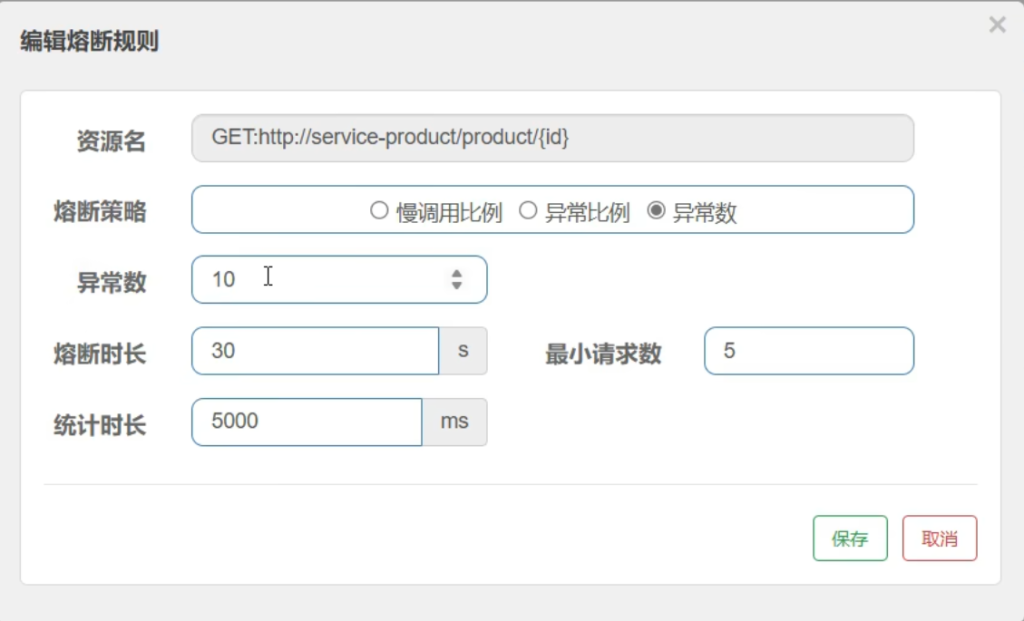Click the down arrow on 异常数 spinner
Viewport: 1024px width, 621px height.
457,286
